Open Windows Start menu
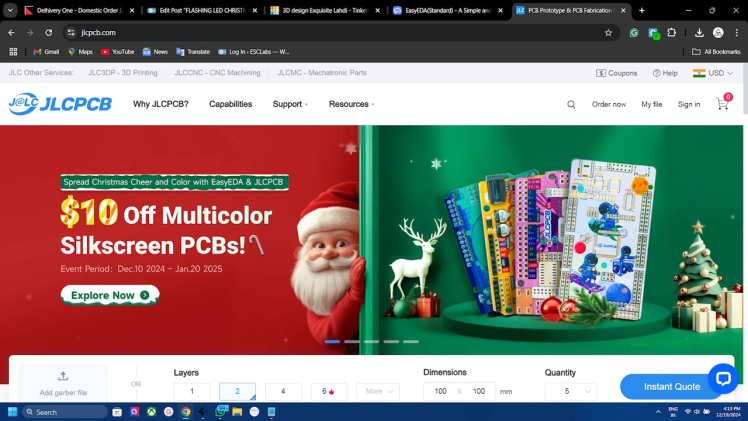Image resolution: width=748 pixels, height=421 pixels. point(12,411)
